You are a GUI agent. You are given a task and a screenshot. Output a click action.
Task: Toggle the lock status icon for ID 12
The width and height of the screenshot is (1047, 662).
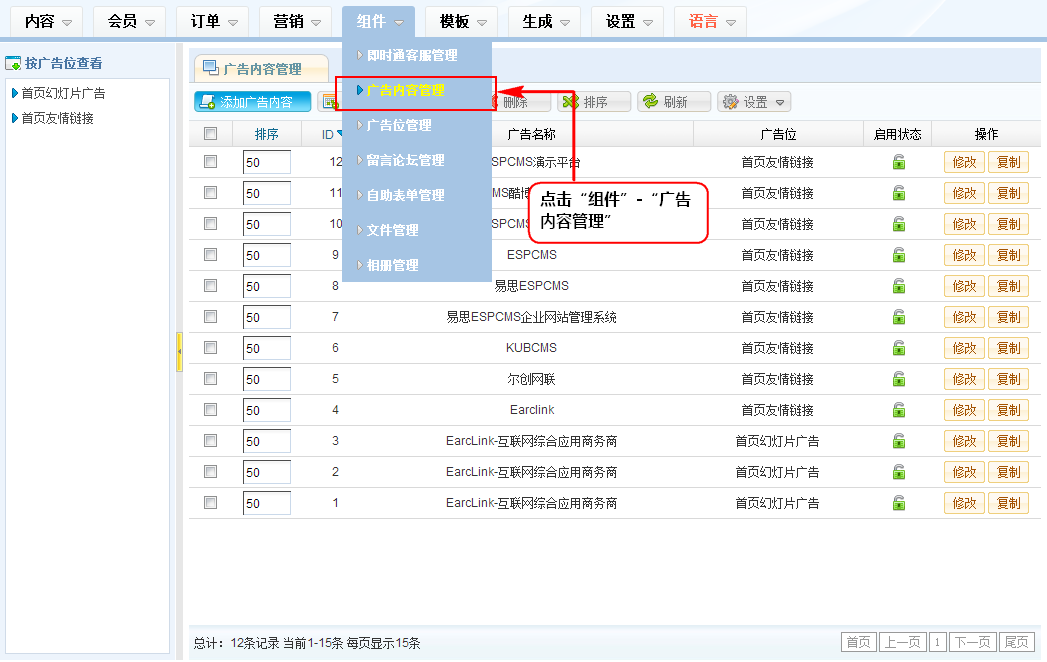click(899, 162)
